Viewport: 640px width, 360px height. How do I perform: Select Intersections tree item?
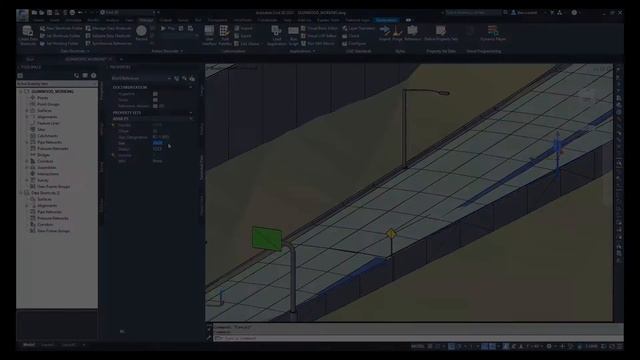[x=48, y=174]
